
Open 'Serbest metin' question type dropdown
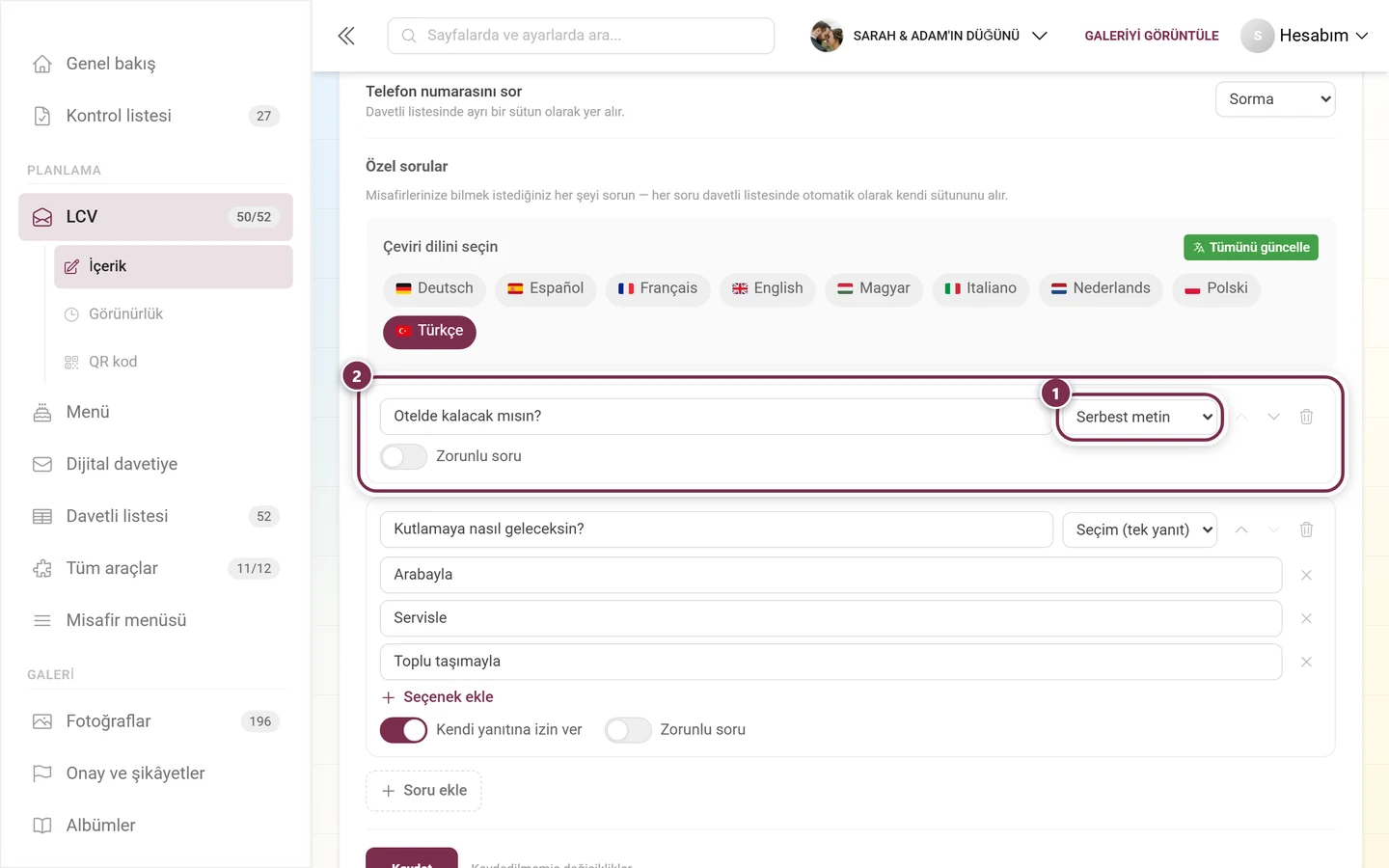click(x=1140, y=417)
